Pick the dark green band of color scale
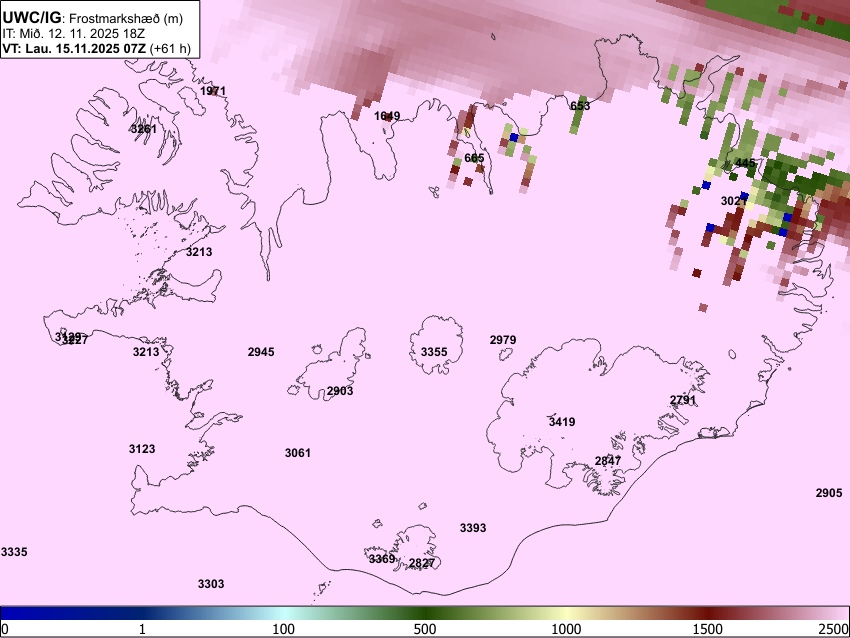The image size is (850, 638). tap(425, 613)
